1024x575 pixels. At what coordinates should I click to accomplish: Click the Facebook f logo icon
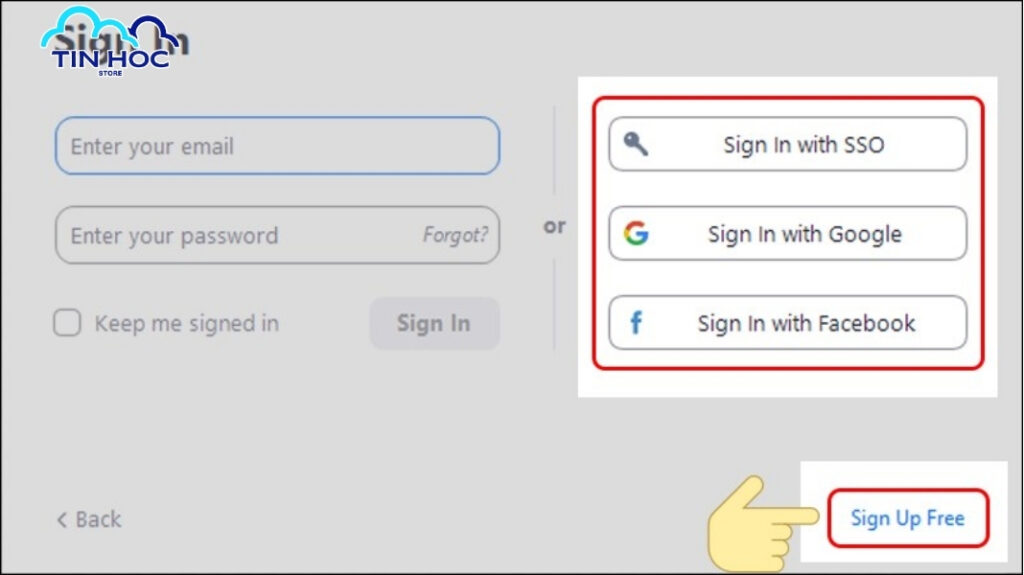tap(635, 323)
